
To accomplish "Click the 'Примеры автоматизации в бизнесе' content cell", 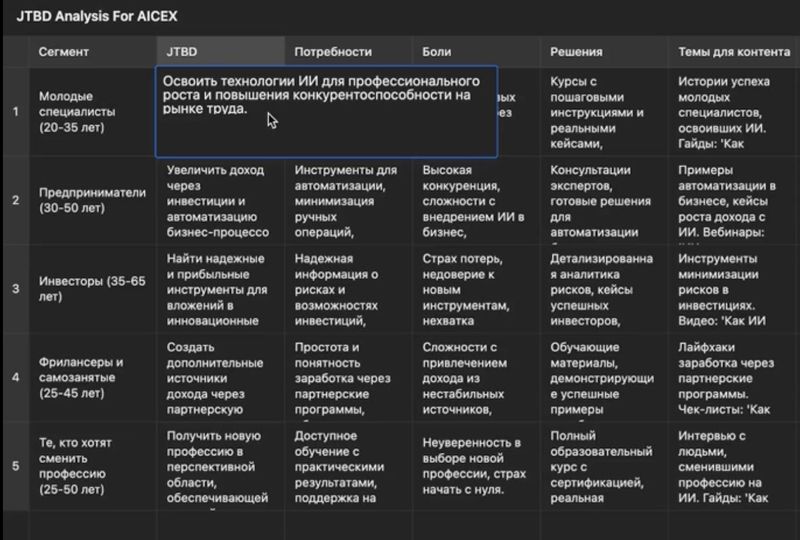I will pos(734,200).
